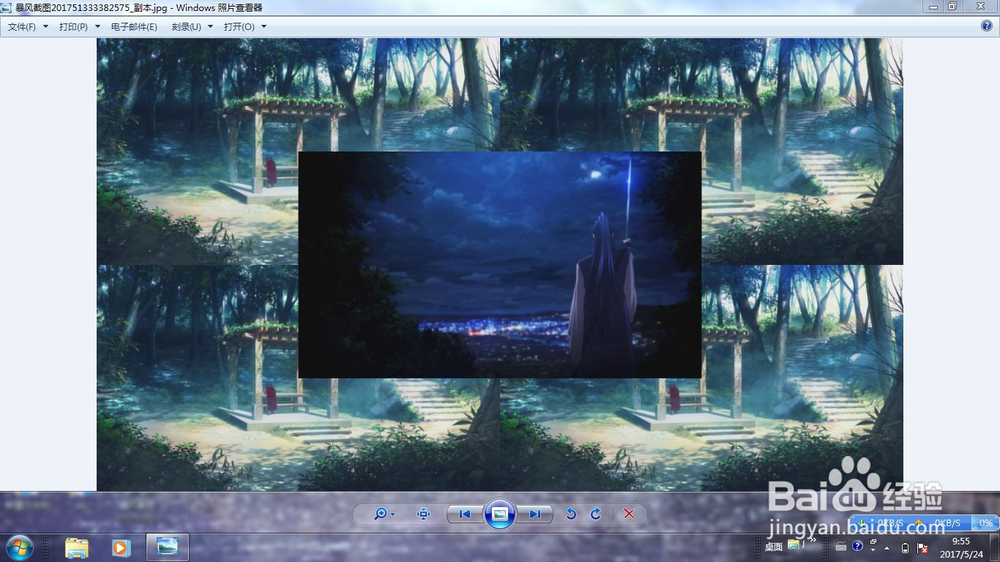Open the 刻录(U) menu
1000x562 pixels.
pyautogui.click(x=186, y=27)
